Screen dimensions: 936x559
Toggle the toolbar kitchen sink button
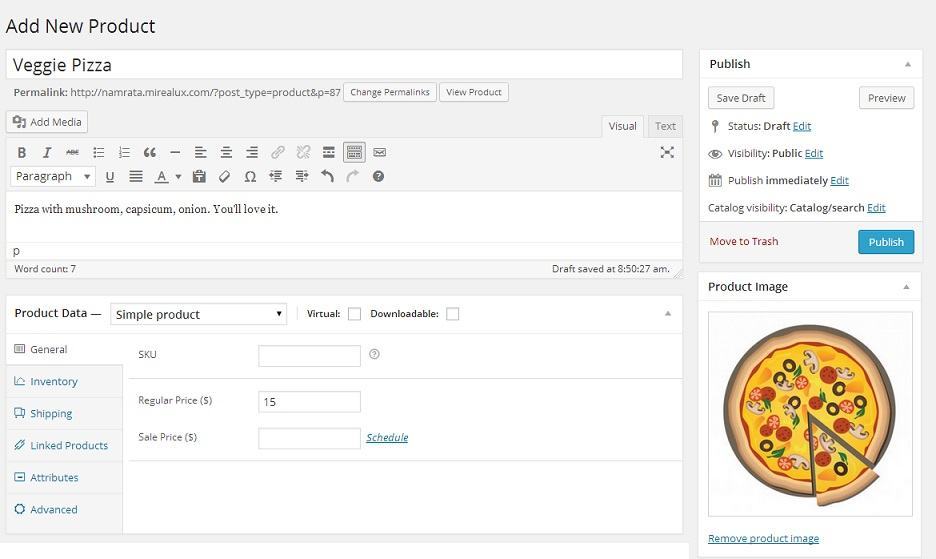point(354,153)
